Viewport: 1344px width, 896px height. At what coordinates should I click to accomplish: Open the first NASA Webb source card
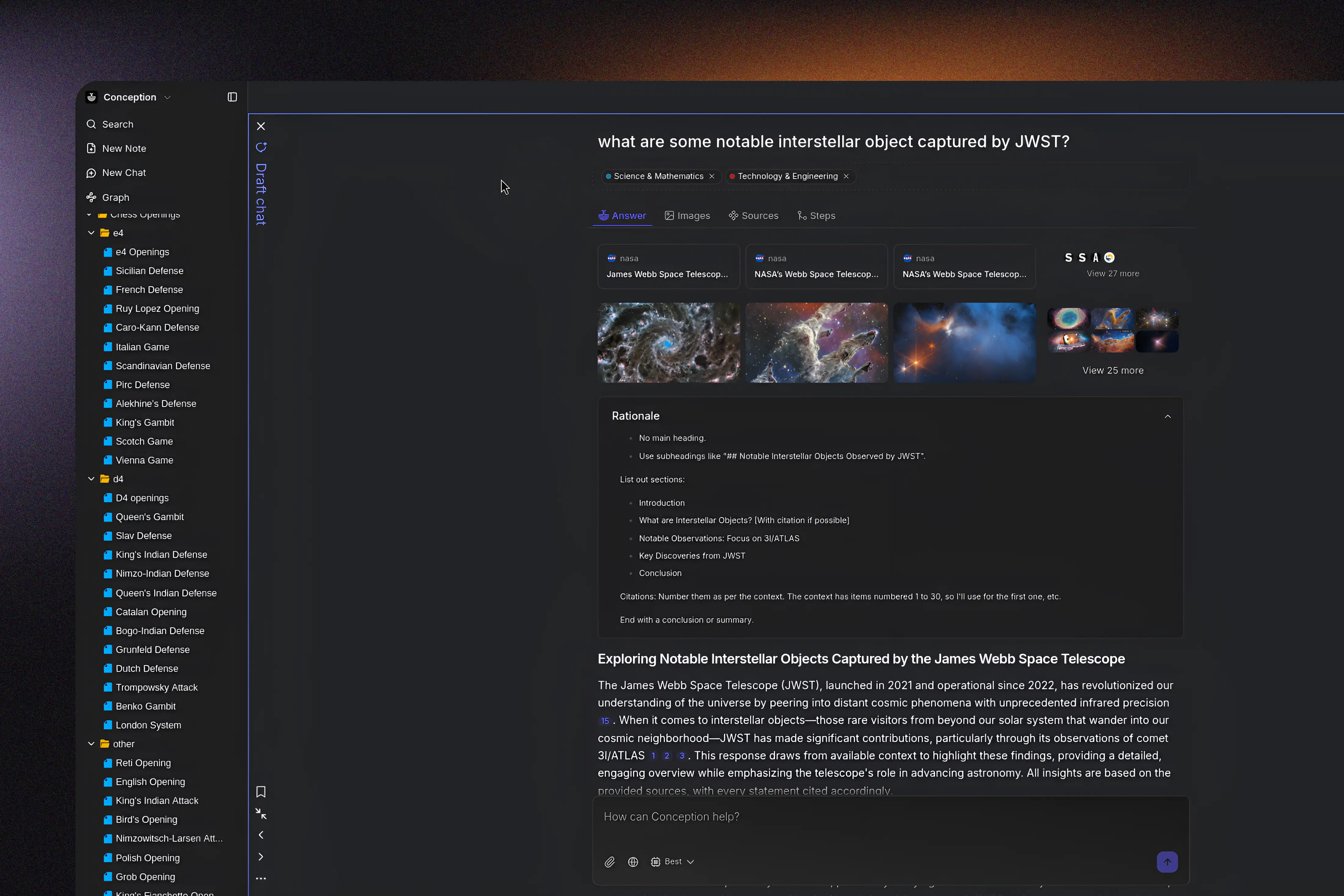click(x=668, y=266)
